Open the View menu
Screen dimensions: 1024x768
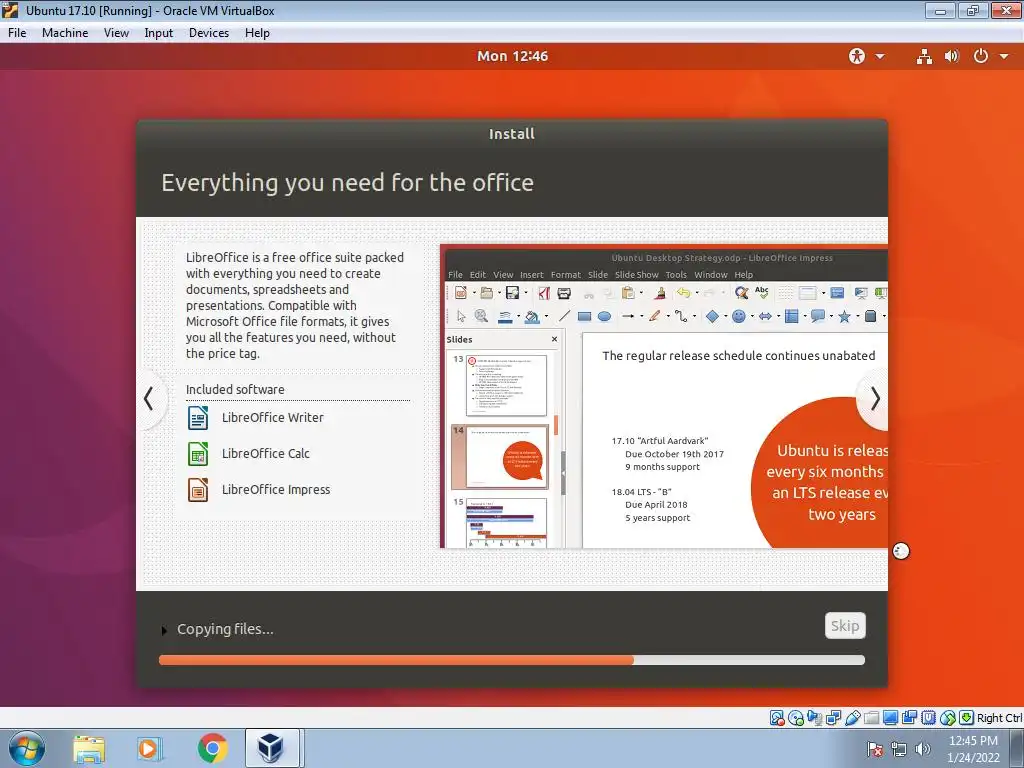pos(116,33)
